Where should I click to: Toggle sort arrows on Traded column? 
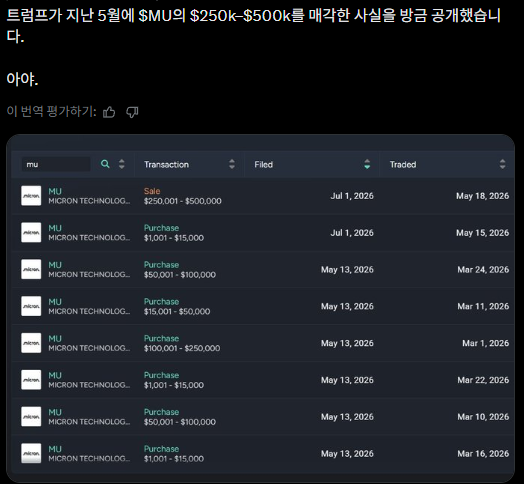coord(502,164)
